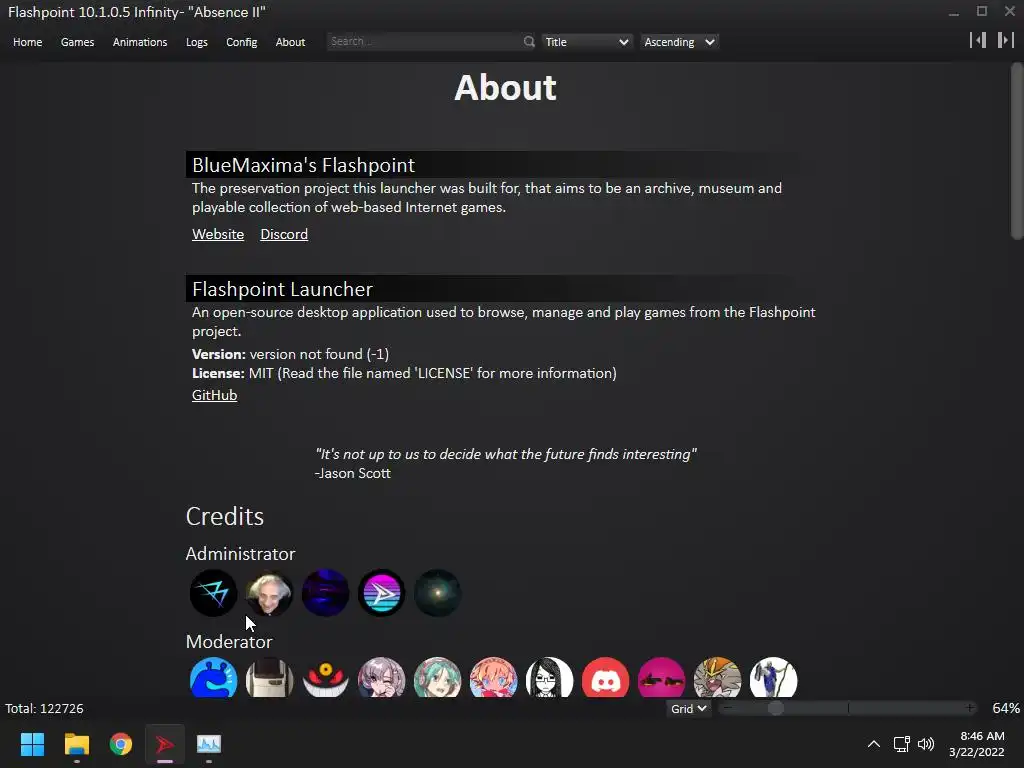Toggle the right sidebar panel icon
Screen dimensions: 1024x768
tap(1005, 40)
